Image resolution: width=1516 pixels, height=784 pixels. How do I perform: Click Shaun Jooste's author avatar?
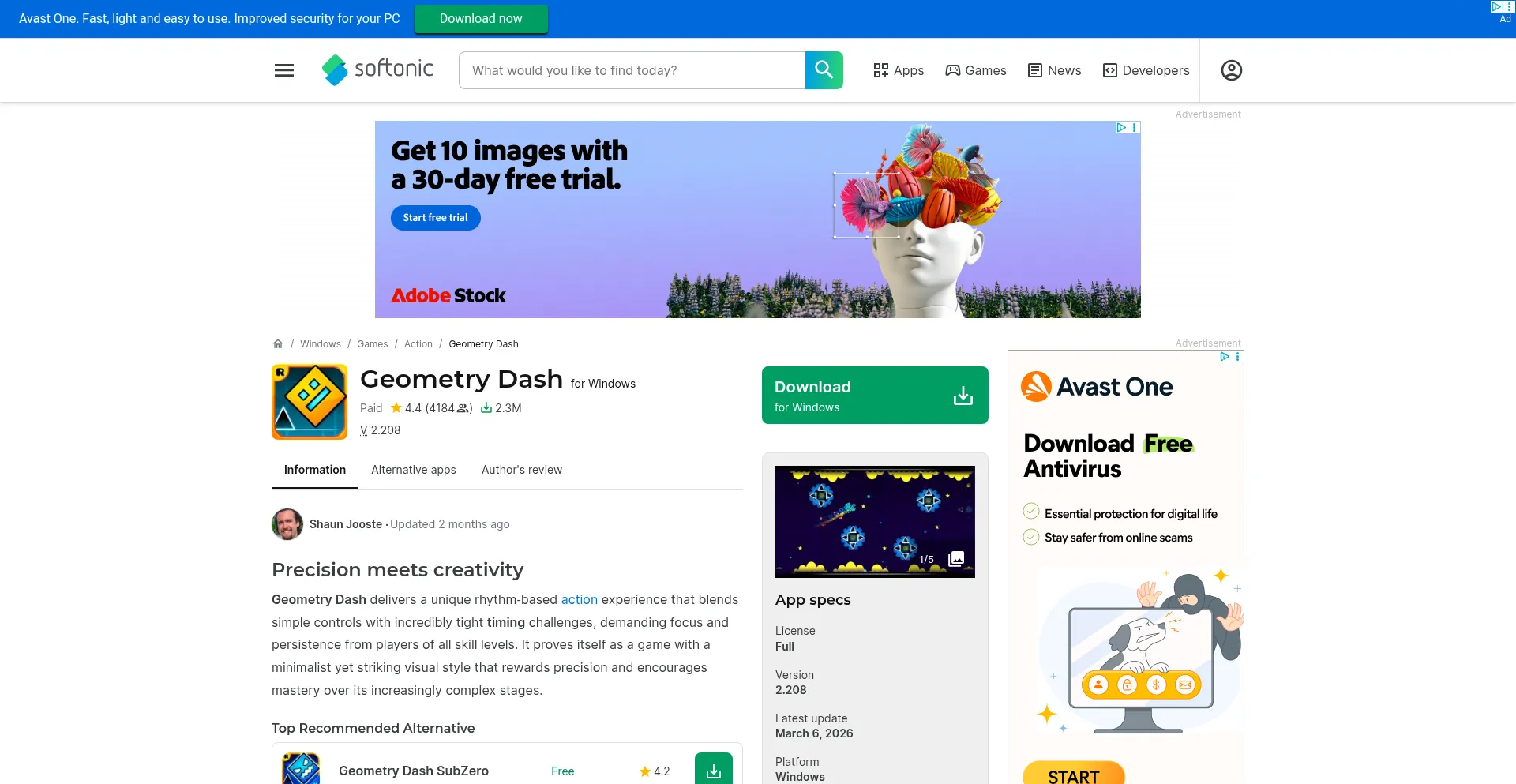[287, 524]
